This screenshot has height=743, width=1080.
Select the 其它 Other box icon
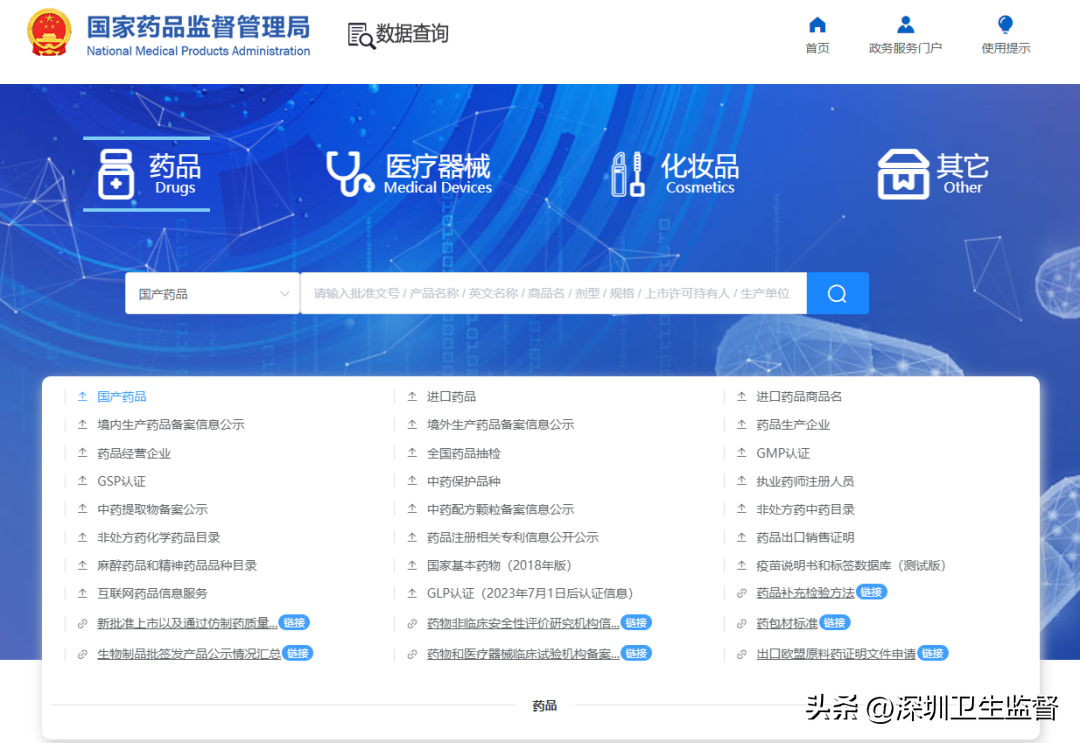click(x=903, y=174)
